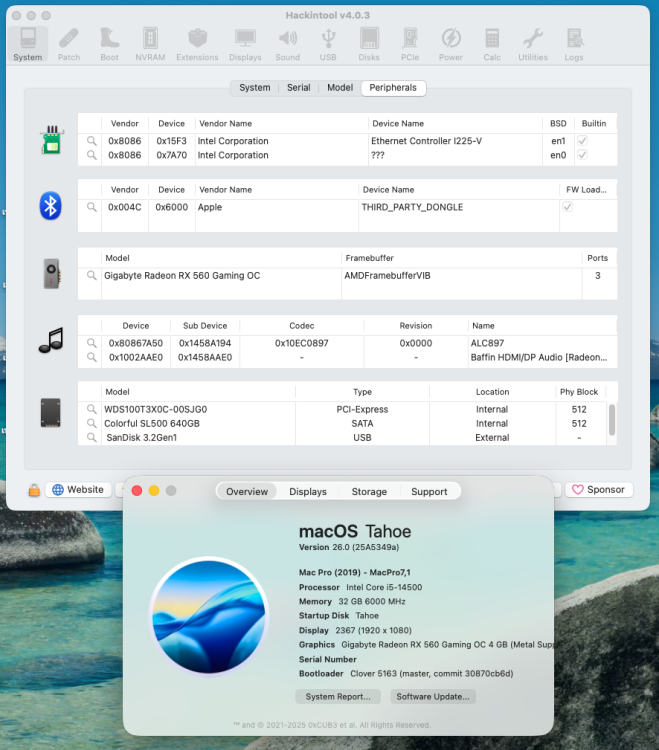
Task: Open the Logs toolbar section
Action: tap(573, 44)
